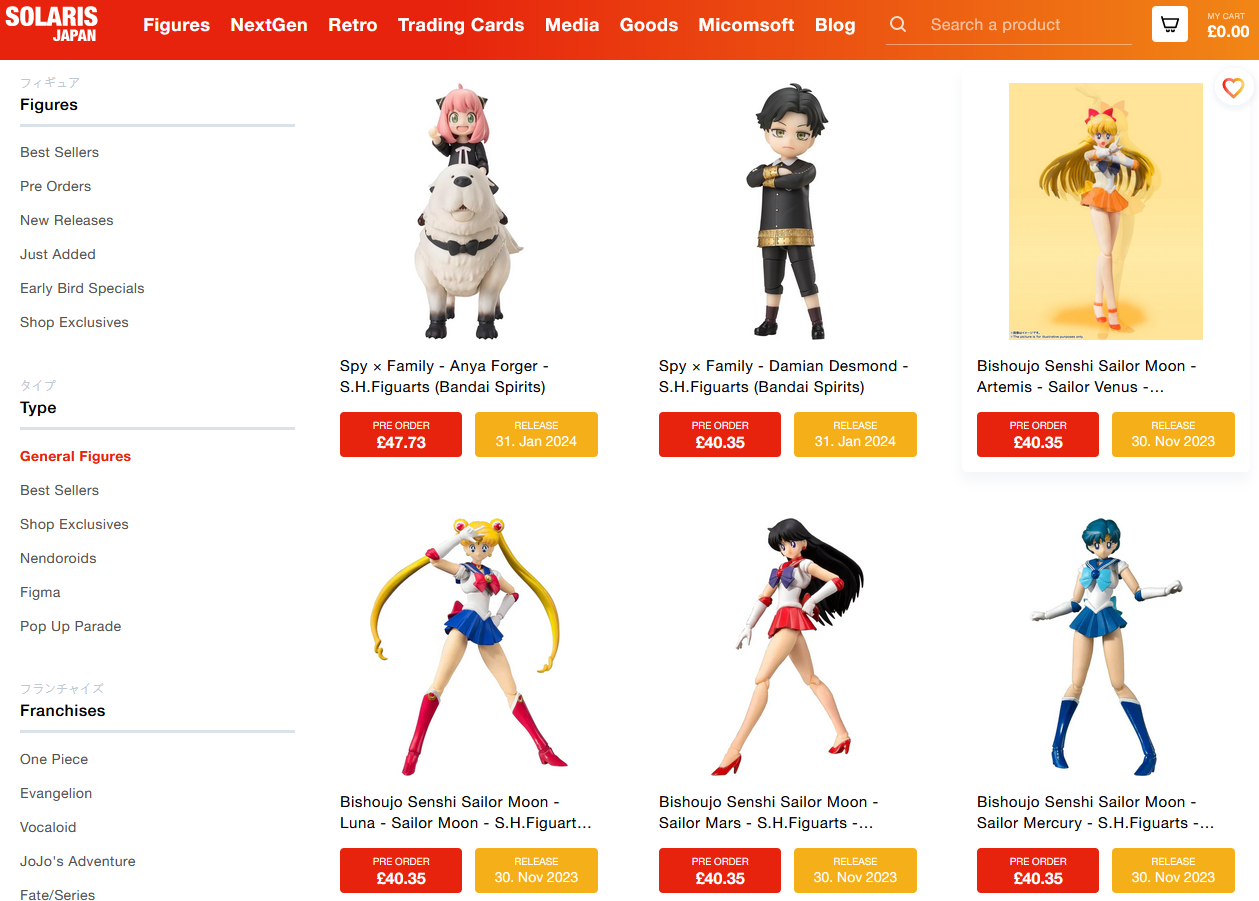
Task: Go to Solaris Japan home logo
Action: pyautogui.click(x=52, y=24)
